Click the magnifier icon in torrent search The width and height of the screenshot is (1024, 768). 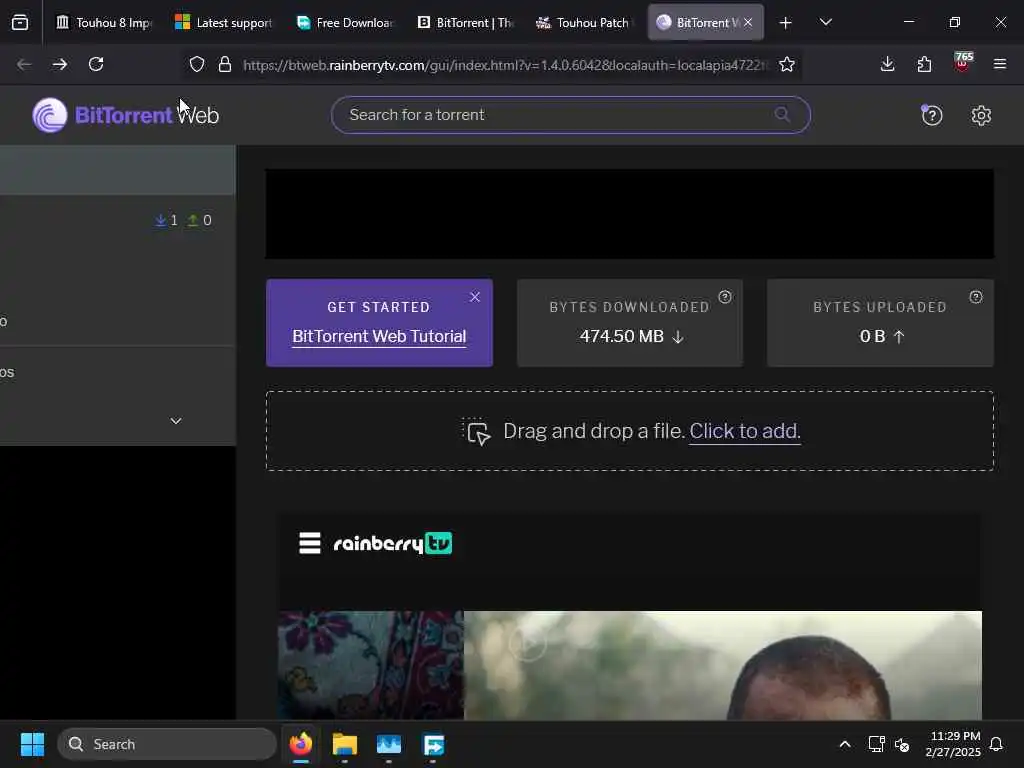(x=782, y=115)
